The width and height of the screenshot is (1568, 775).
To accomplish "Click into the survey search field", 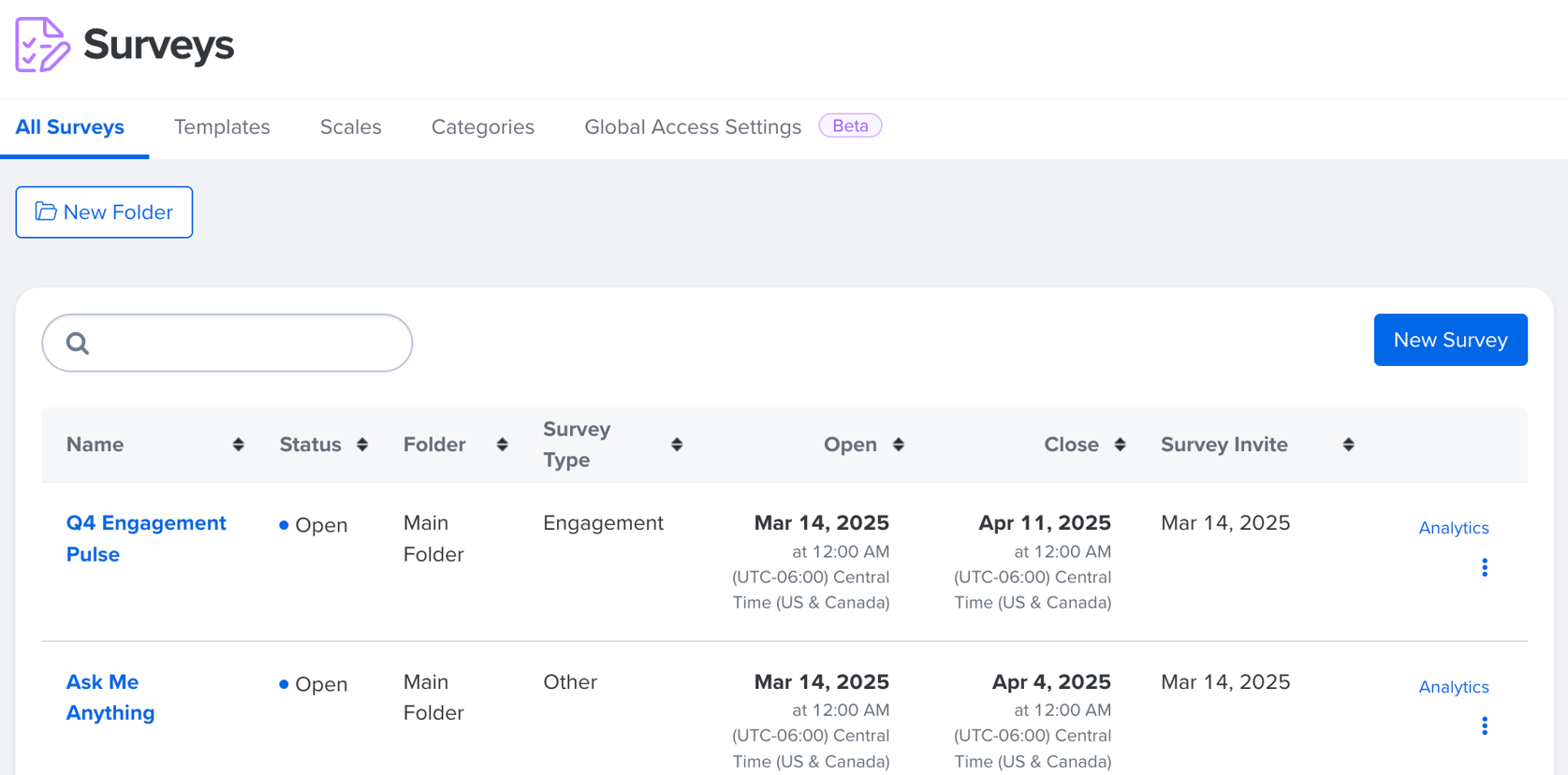I will [243, 344].
